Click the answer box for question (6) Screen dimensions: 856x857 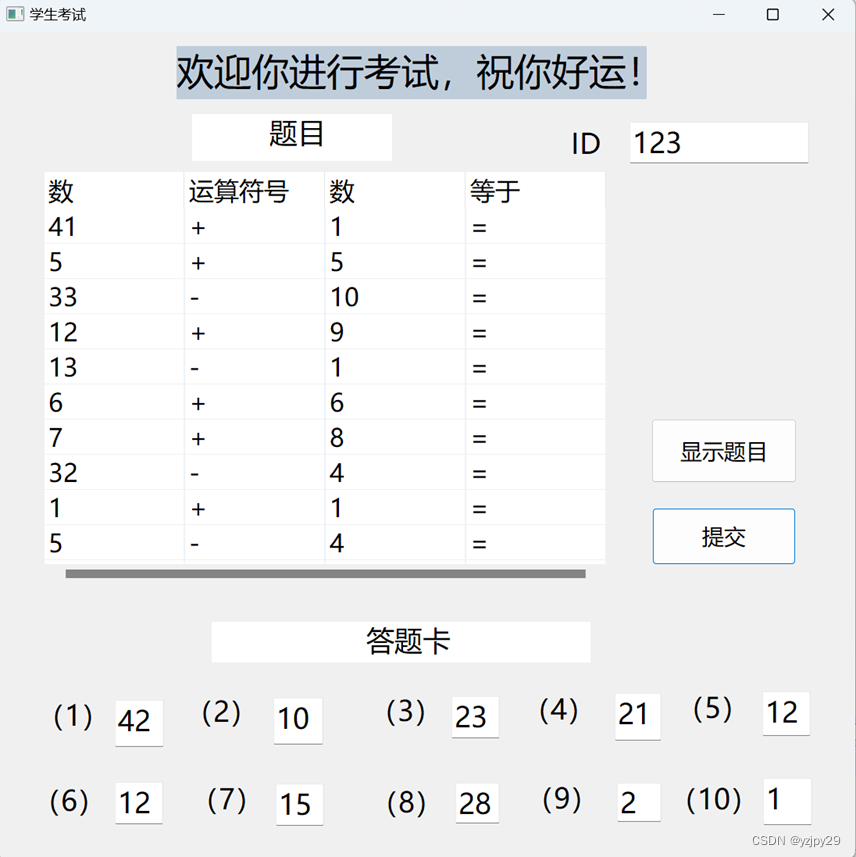(138, 802)
